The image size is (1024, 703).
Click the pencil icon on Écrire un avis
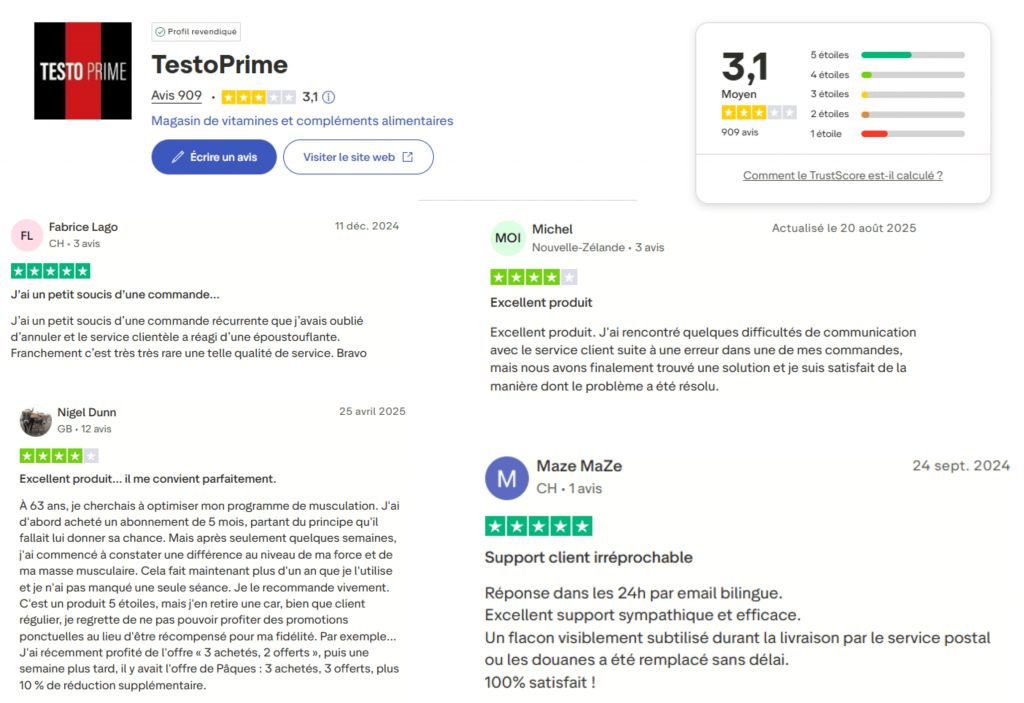(x=180, y=157)
